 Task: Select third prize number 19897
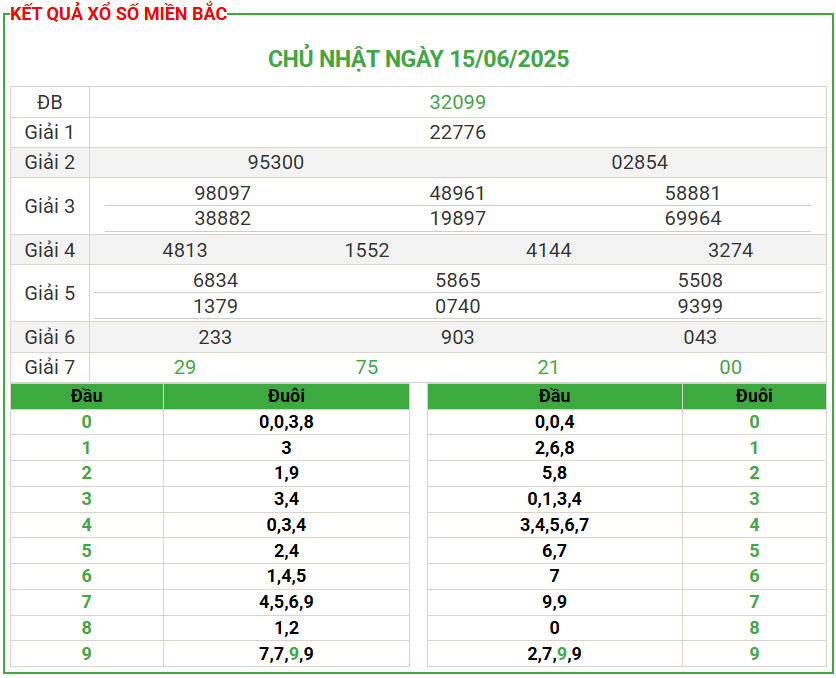click(x=457, y=218)
